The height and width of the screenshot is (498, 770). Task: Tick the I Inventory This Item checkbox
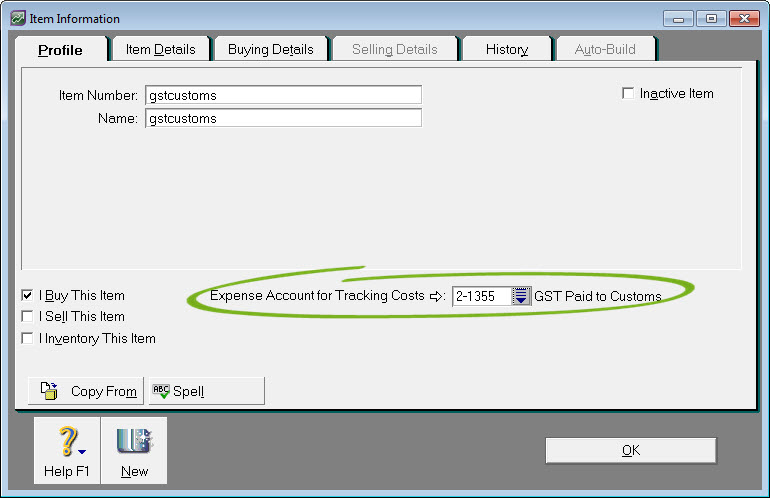(28, 339)
